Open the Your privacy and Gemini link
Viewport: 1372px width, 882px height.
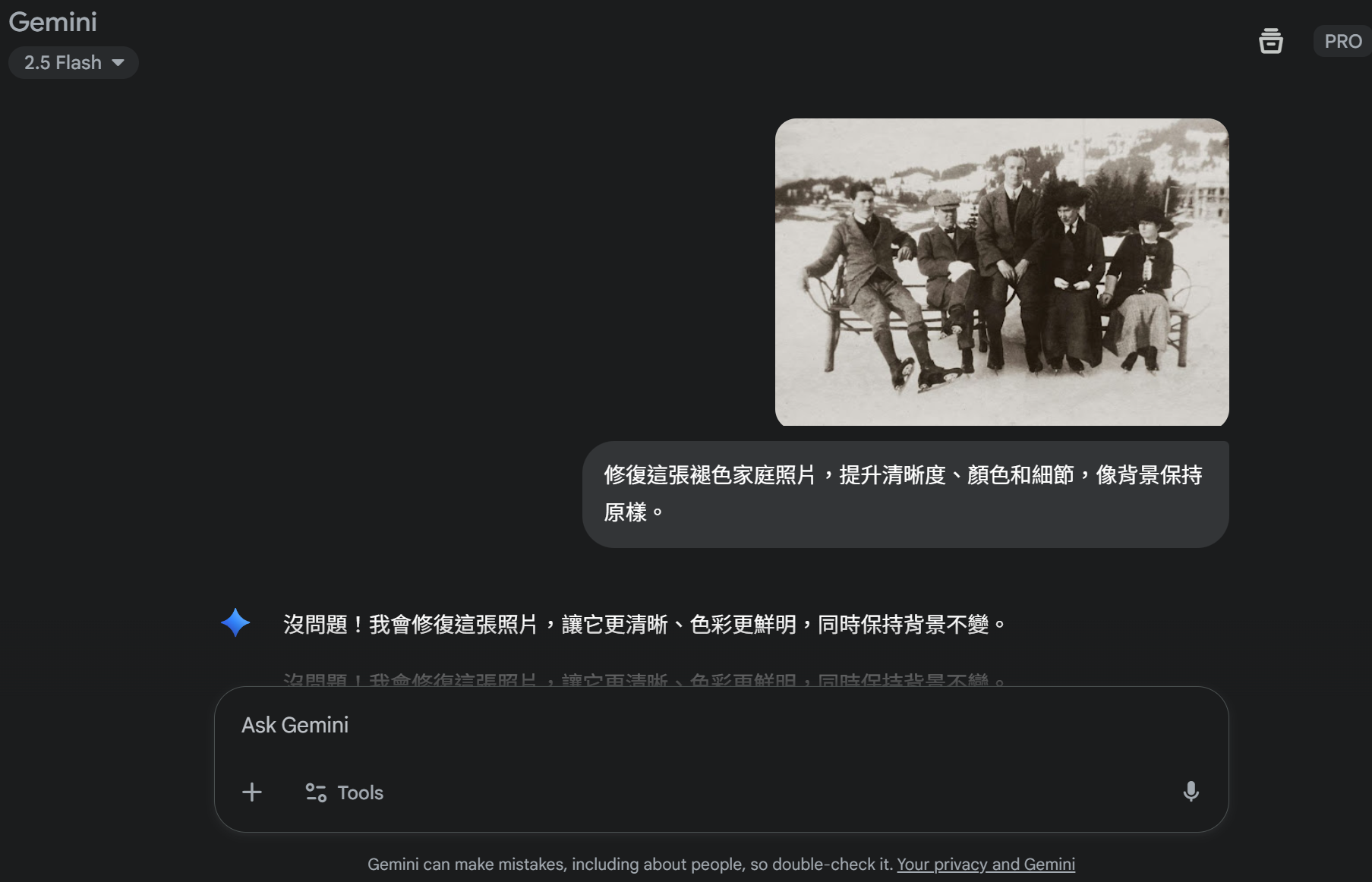986,864
